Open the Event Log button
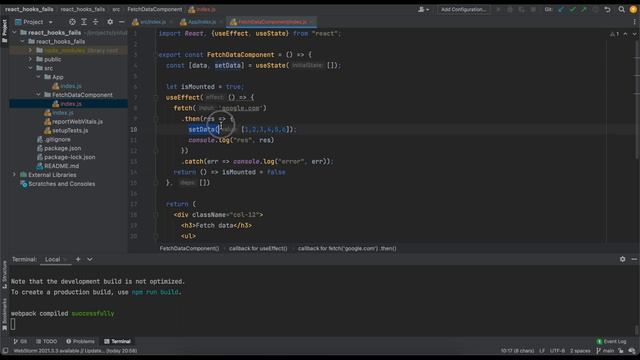 pyautogui.click(x=611, y=342)
